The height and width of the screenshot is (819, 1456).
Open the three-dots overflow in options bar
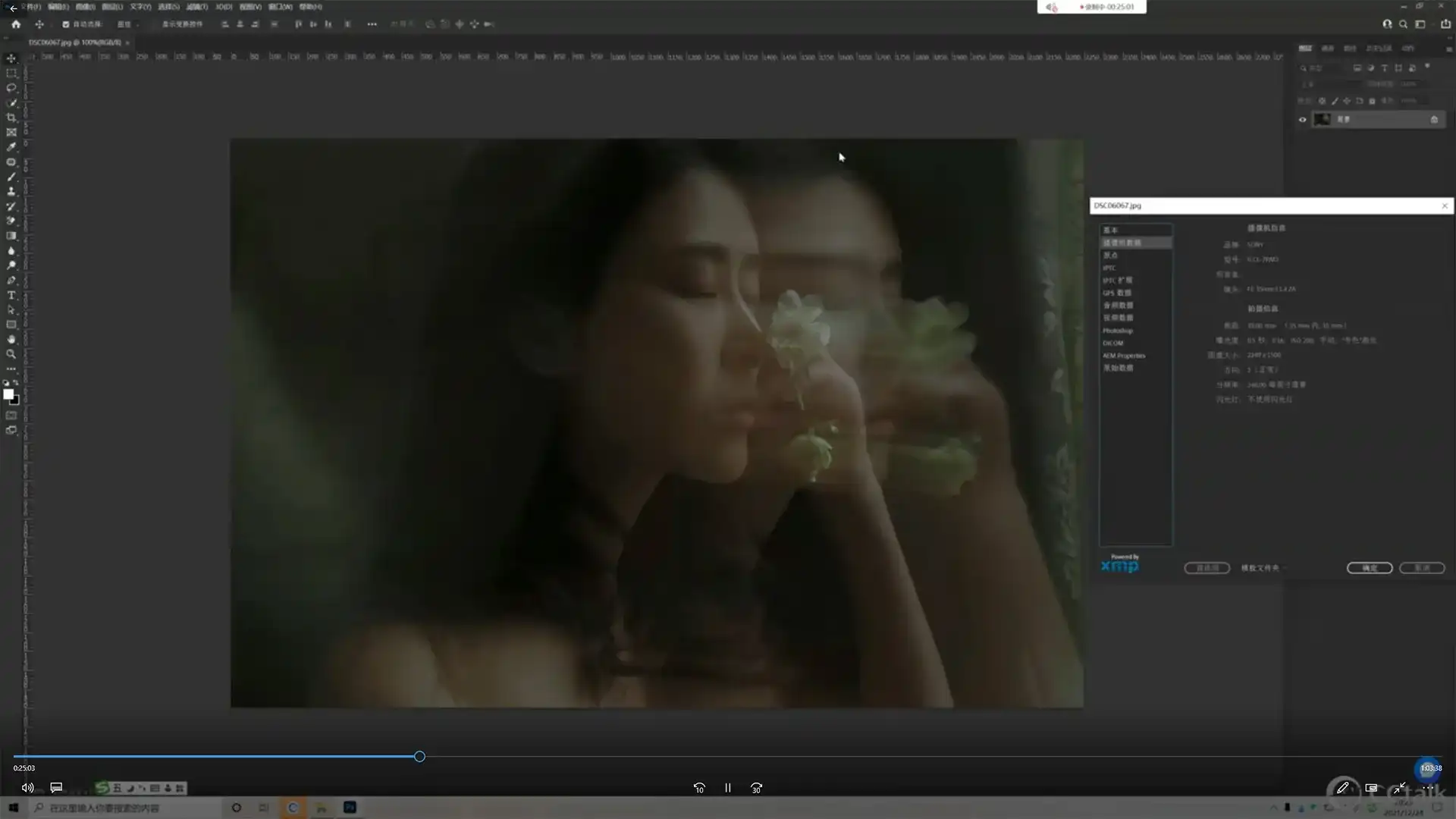click(372, 24)
